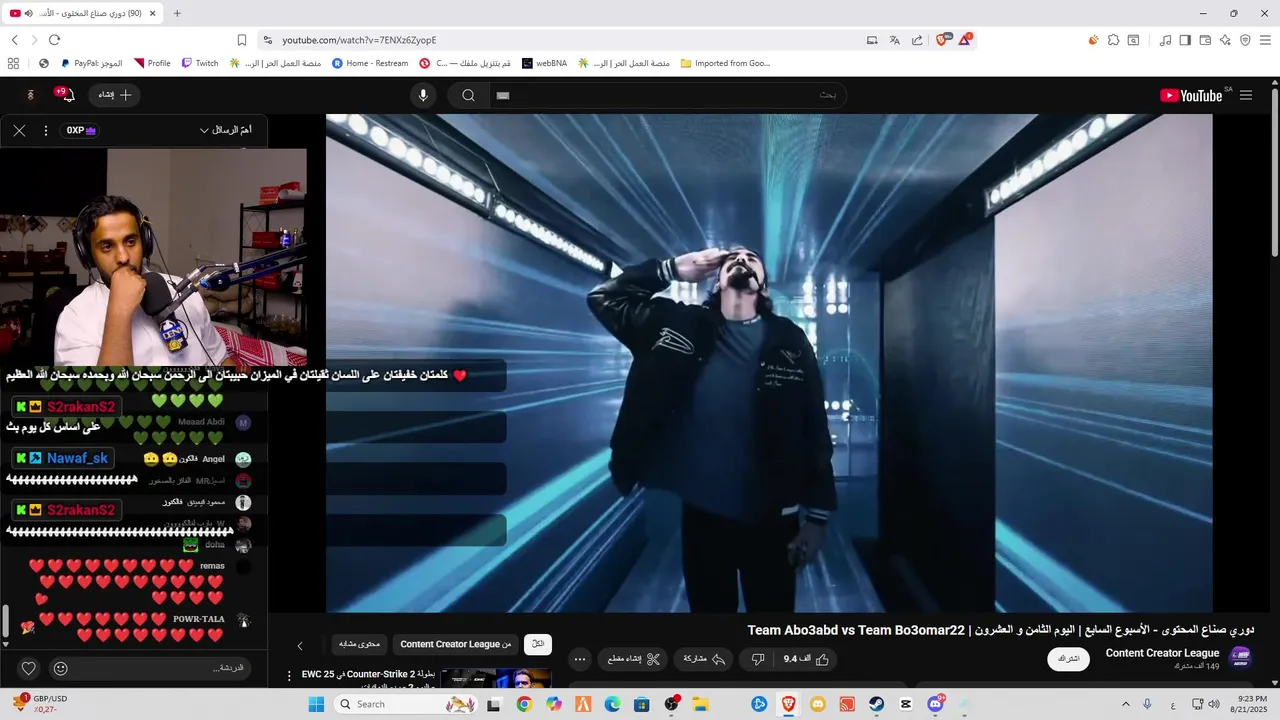Open live chat options three-dot menu
The image size is (1280, 720).
click(45, 130)
